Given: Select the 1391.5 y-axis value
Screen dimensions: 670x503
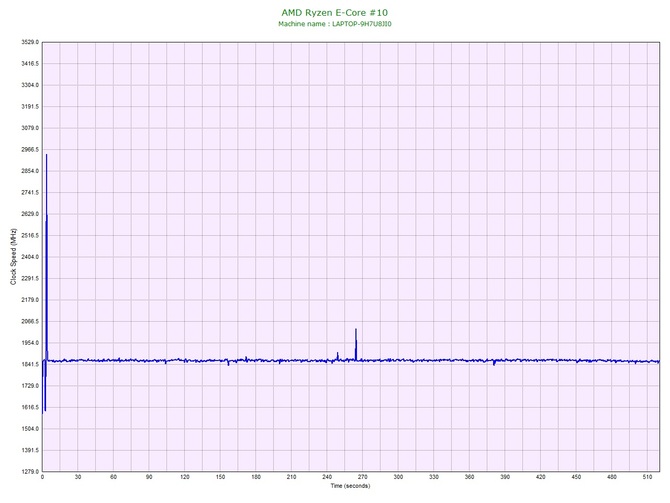Looking at the screenshot, I should pos(30,450).
